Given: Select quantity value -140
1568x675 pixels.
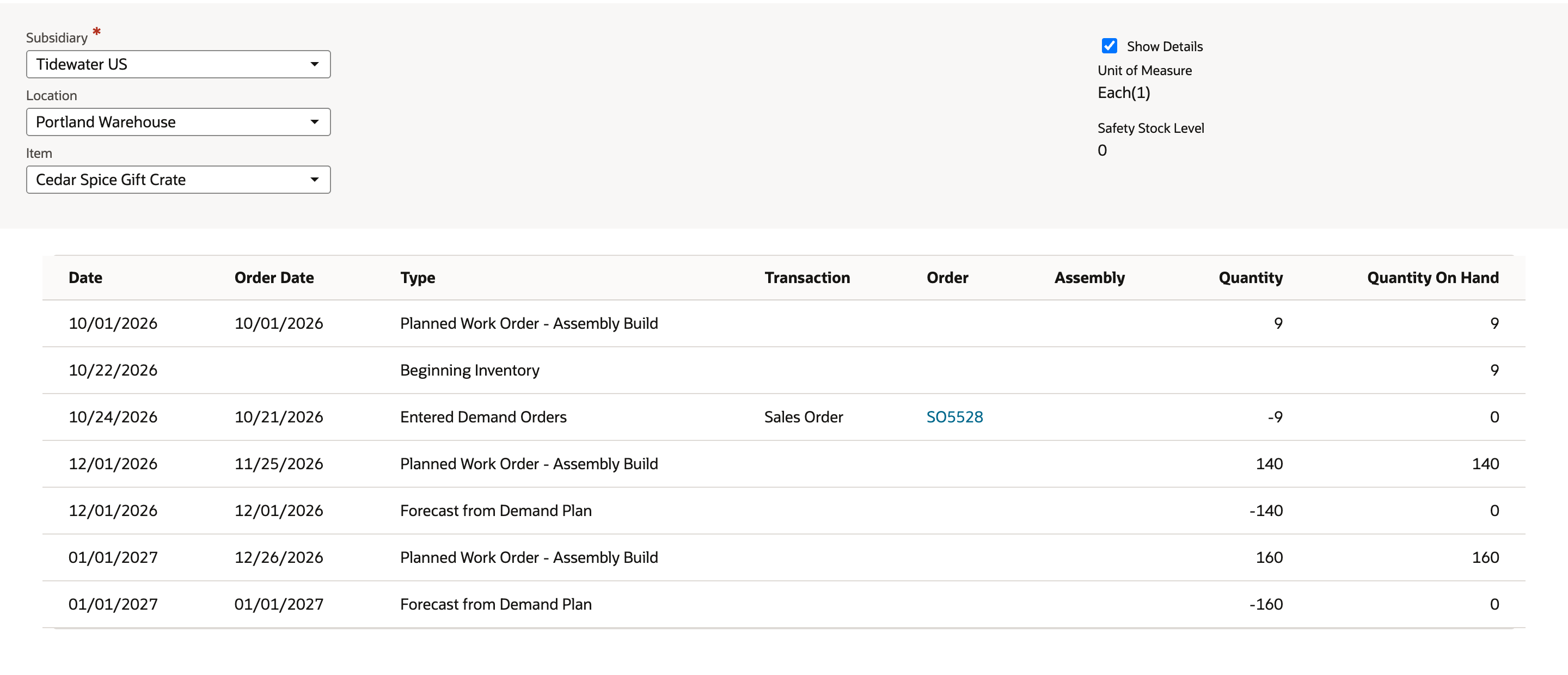Looking at the screenshot, I should pyautogui.click(x=1265, y=511).
